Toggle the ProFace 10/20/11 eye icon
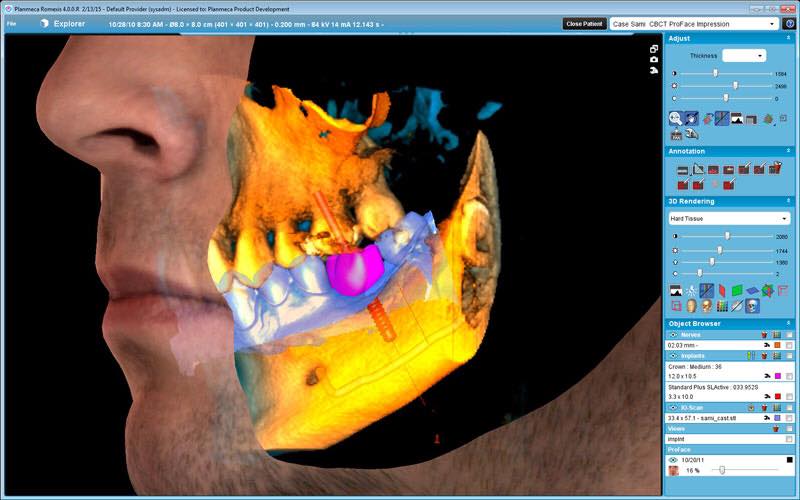This screenshot has height=500, width=800. coord(673,459)
